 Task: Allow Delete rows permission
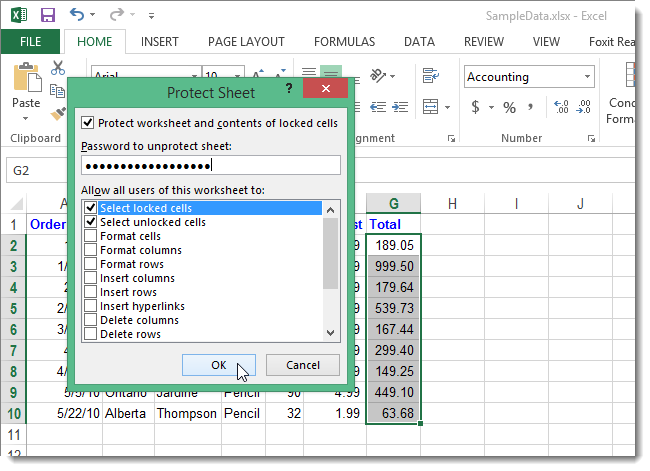90,334
